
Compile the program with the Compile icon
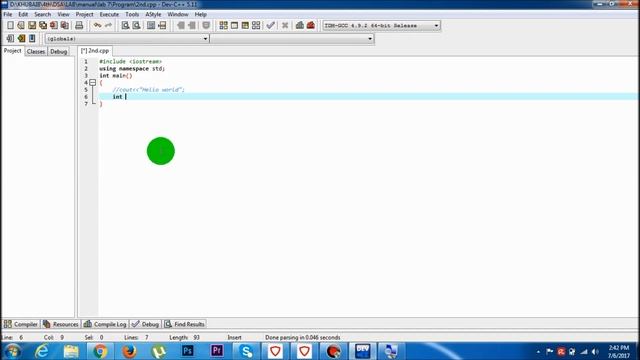(x=223, y=25)
